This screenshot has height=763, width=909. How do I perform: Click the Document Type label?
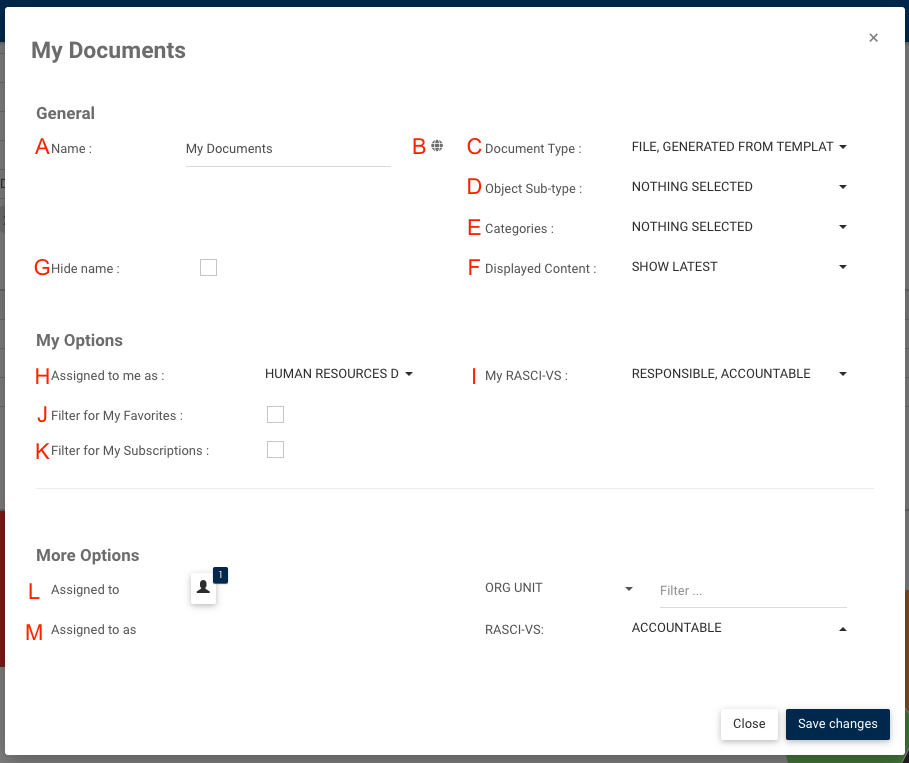click(x=533, y=148)
